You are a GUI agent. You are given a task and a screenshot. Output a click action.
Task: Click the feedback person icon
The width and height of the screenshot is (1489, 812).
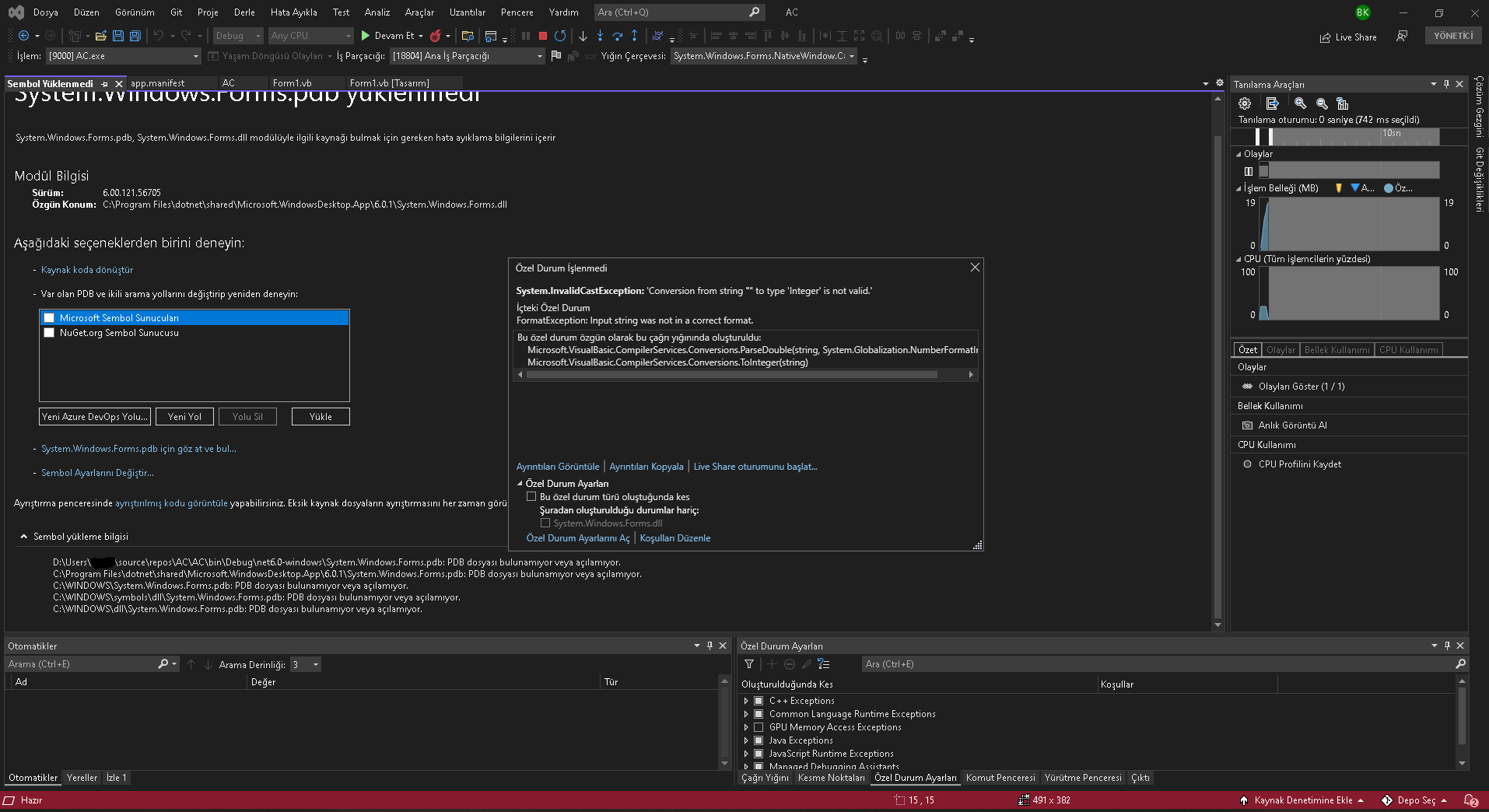click(x=1402, y=36)
